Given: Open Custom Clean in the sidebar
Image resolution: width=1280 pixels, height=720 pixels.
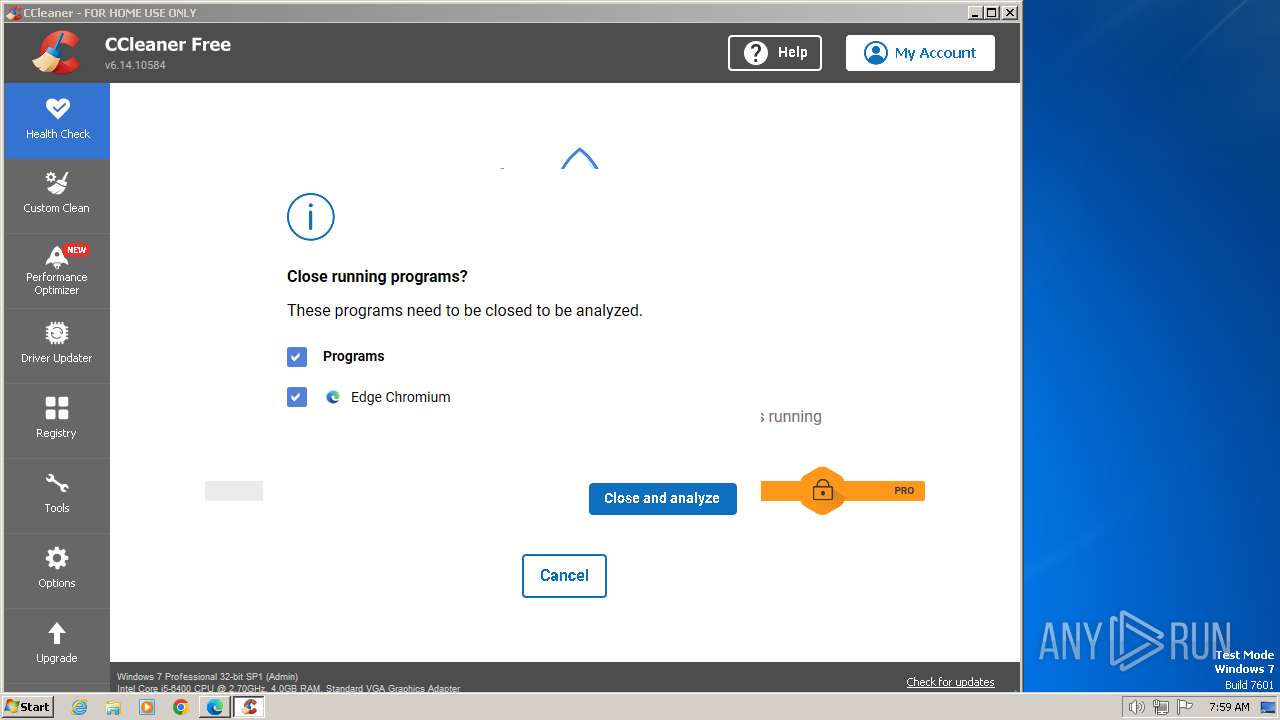Looking at the screenshot, I should pos(57,196).
